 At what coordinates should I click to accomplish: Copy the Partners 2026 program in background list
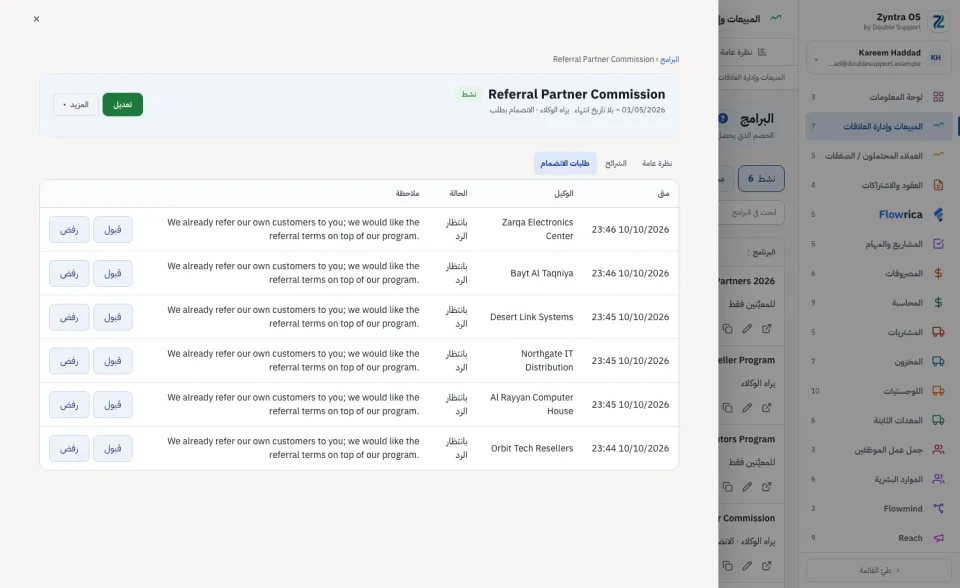click(x=727, y=329)
